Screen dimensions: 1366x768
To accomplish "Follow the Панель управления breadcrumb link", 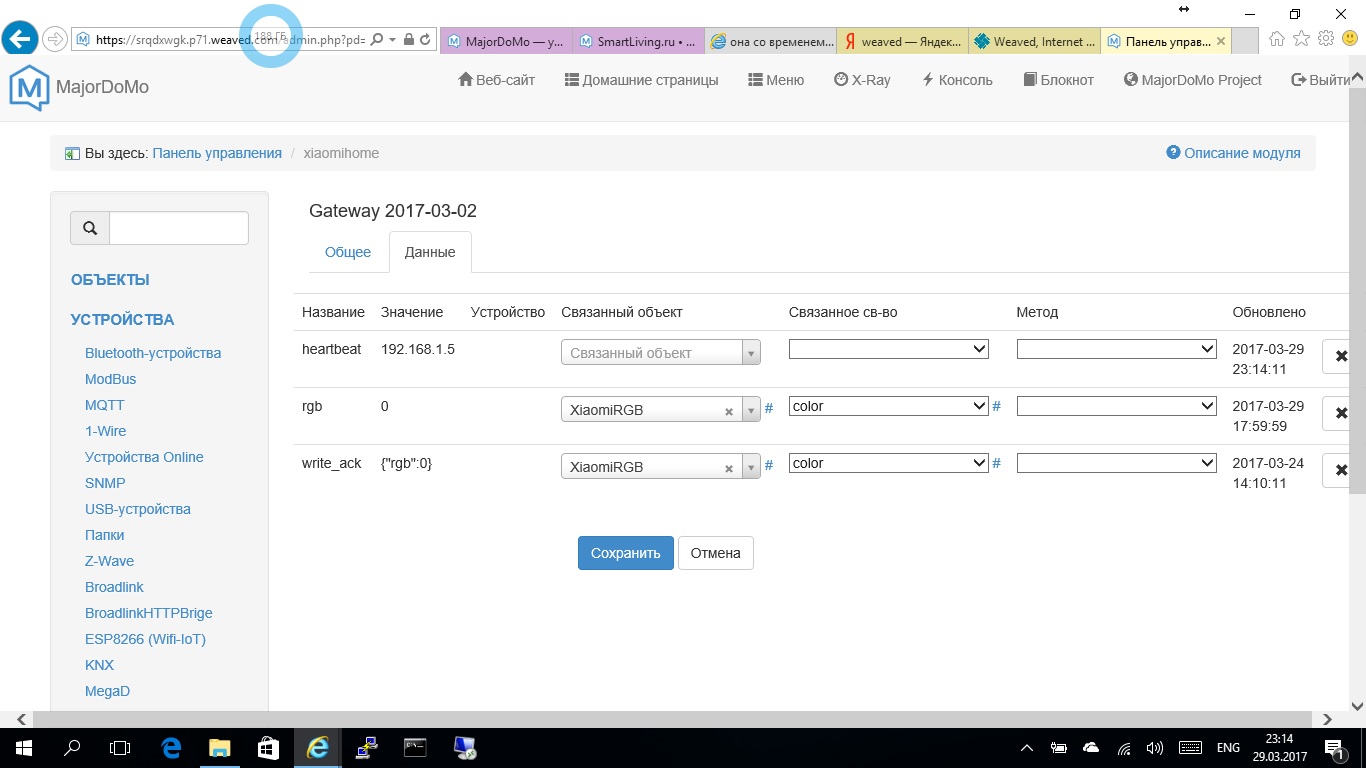I will pos(217,153).
